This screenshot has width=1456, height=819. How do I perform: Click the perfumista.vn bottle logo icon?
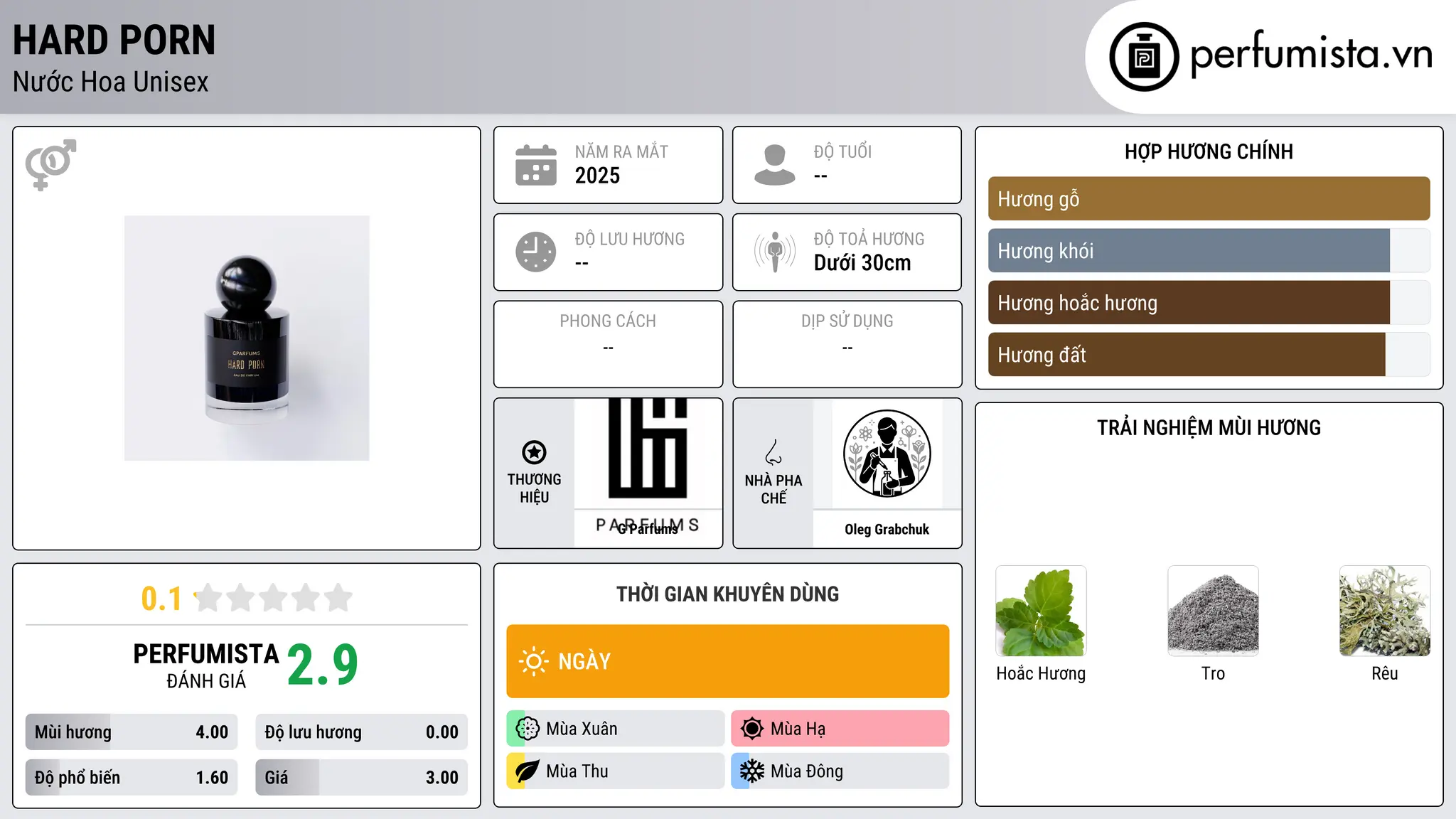point(1144,57)
